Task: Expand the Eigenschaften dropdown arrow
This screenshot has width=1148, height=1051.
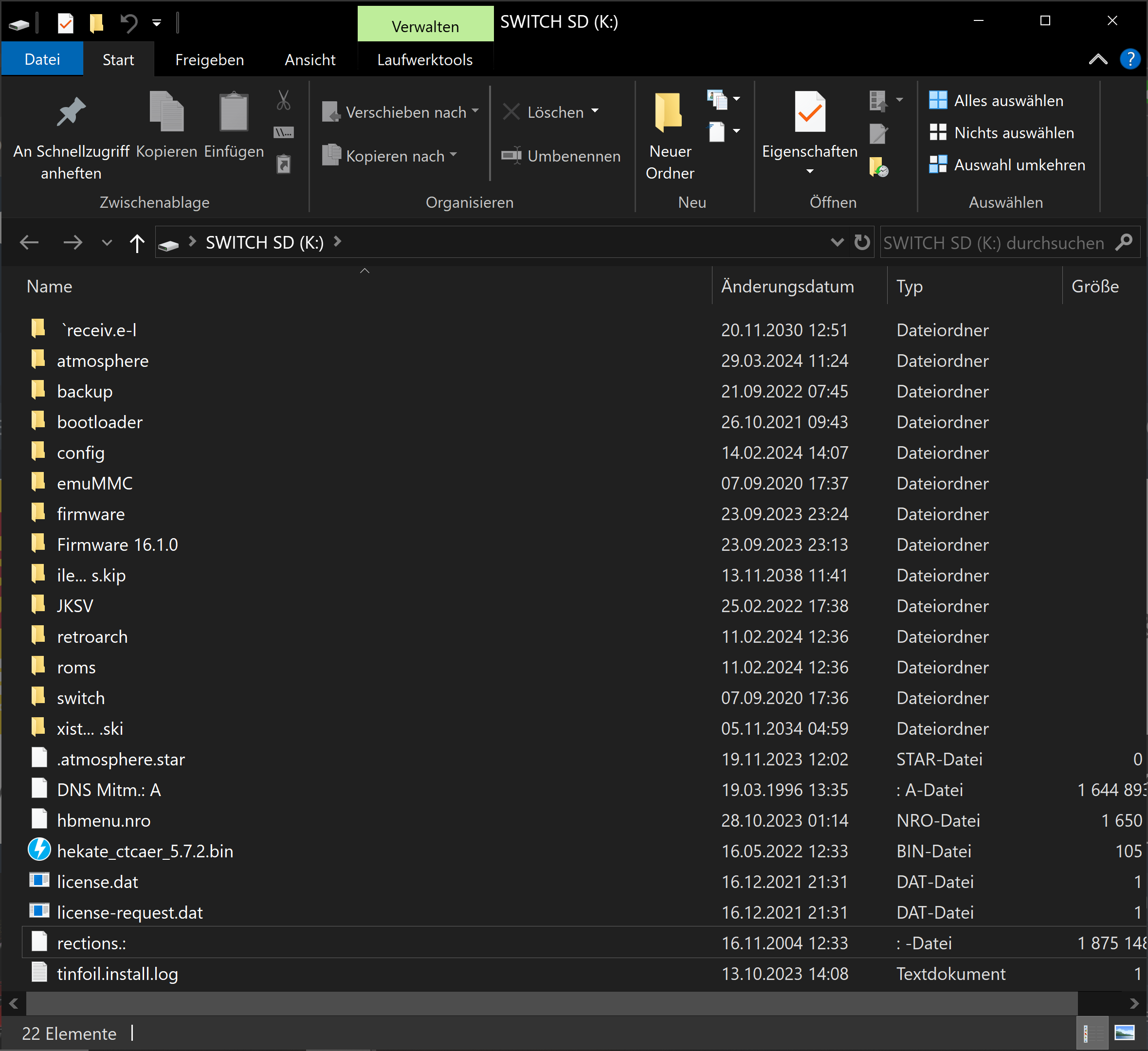Action: point(810,171)
